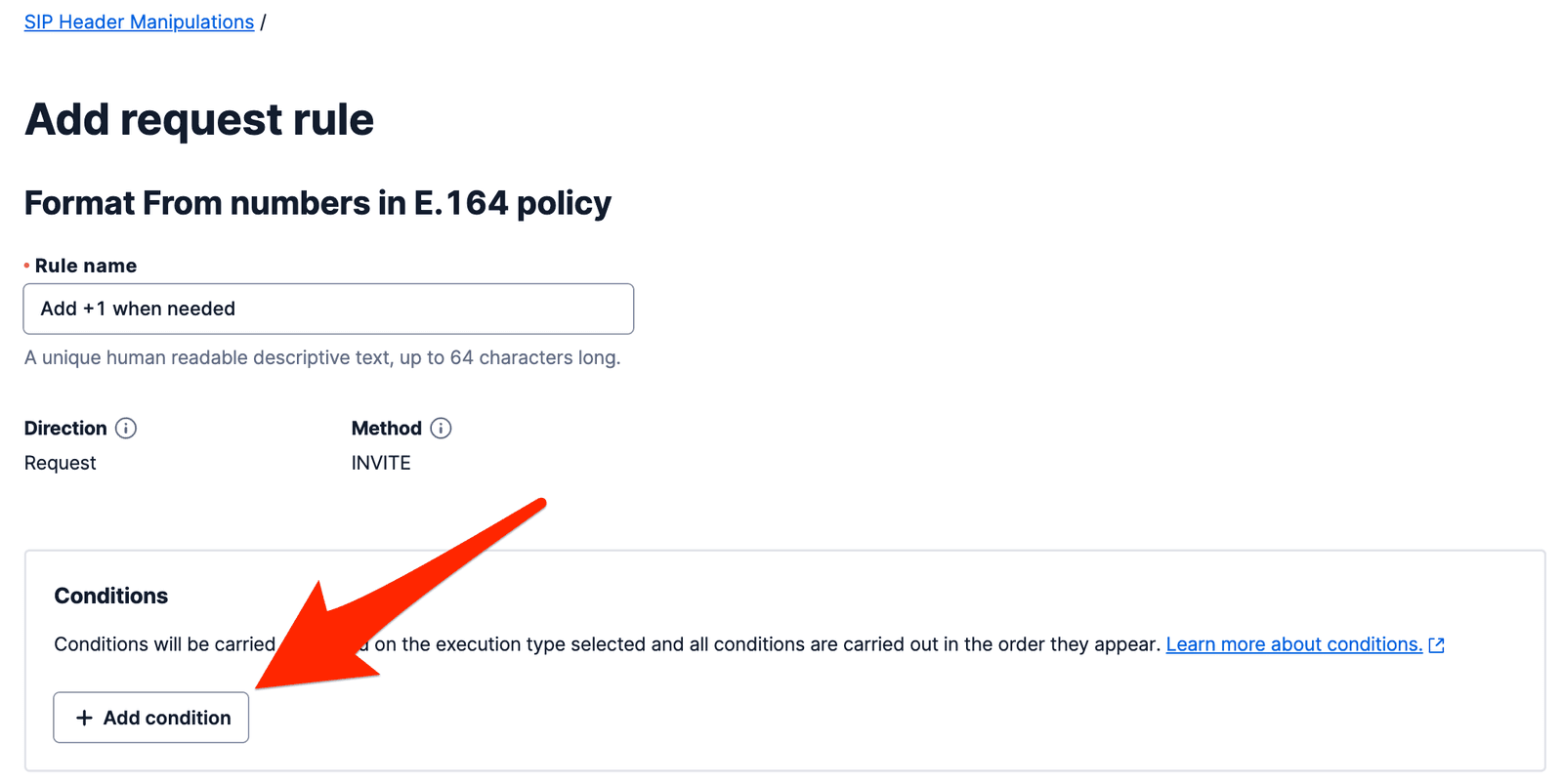Click the plus icon inside Add condition
The height and width of the screenshot is (784, 1563).
point(84,717)
